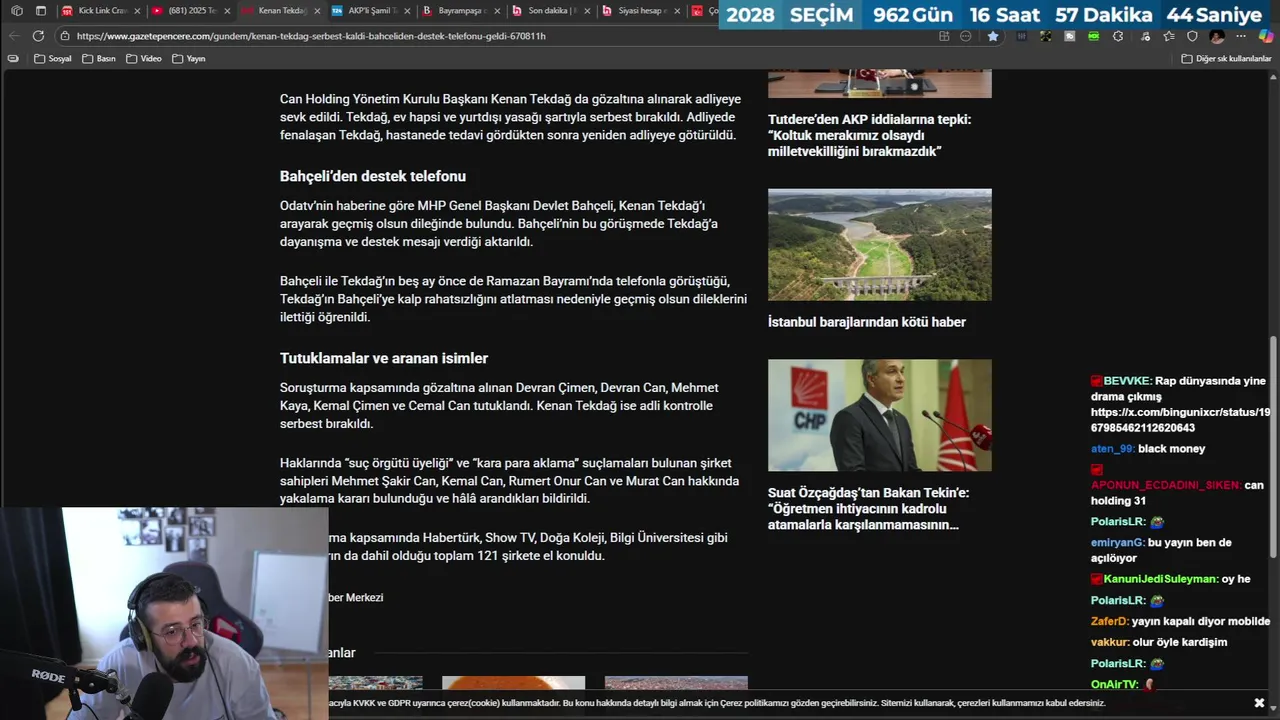Image resolution: width=1280 pixels, height=720 pixels.
Task: Open the apps icon in address bar
Action: pos(944,36)
